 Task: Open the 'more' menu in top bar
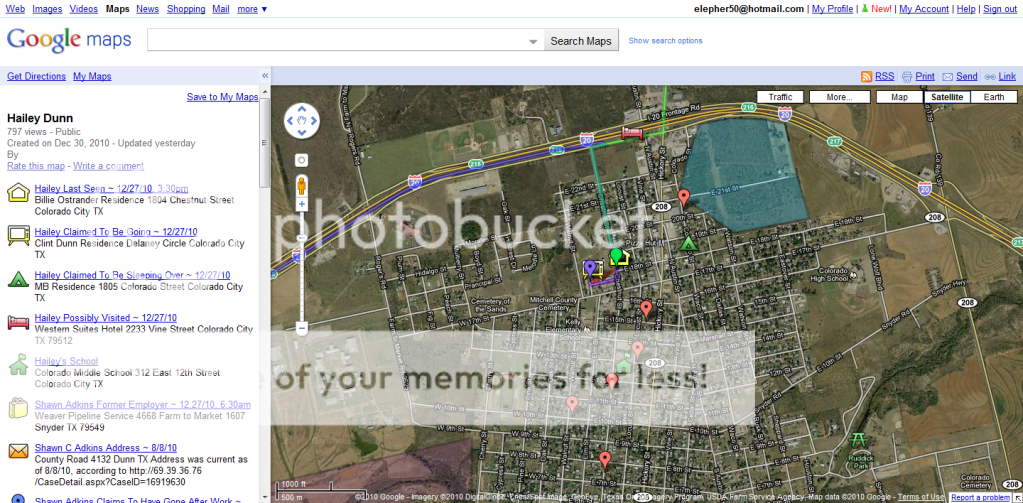tap(252, 9)
